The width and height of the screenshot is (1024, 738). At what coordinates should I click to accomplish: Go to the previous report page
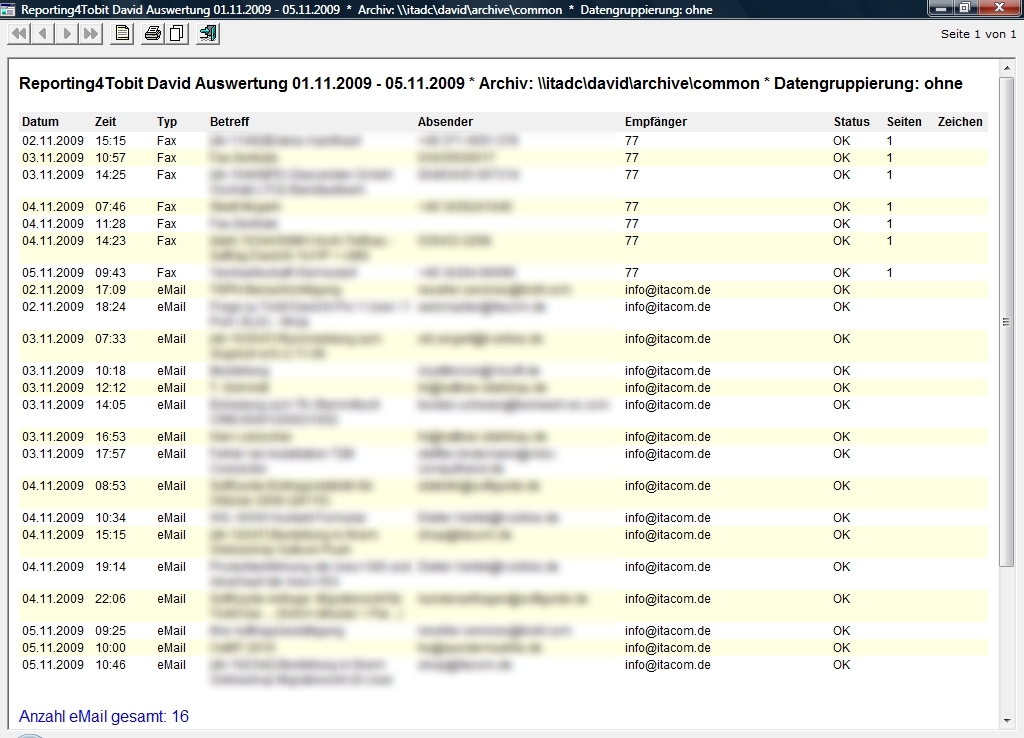tap(43, 33)
